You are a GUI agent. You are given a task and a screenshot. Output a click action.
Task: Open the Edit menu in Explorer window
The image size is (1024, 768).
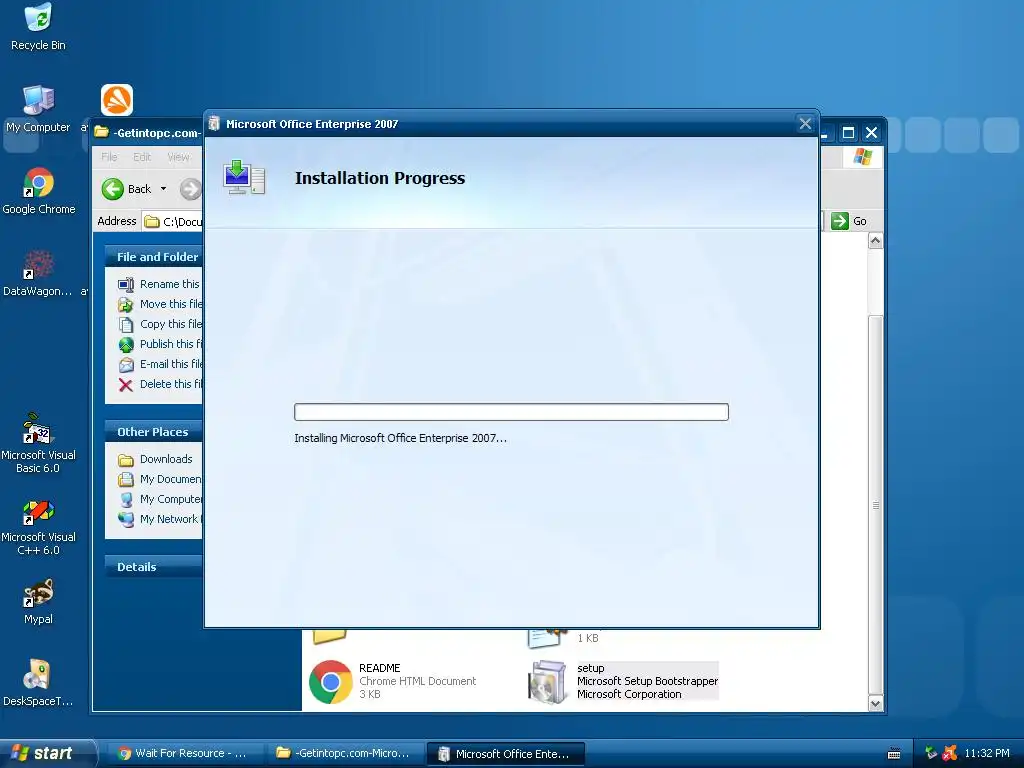(x=142, y=157)
